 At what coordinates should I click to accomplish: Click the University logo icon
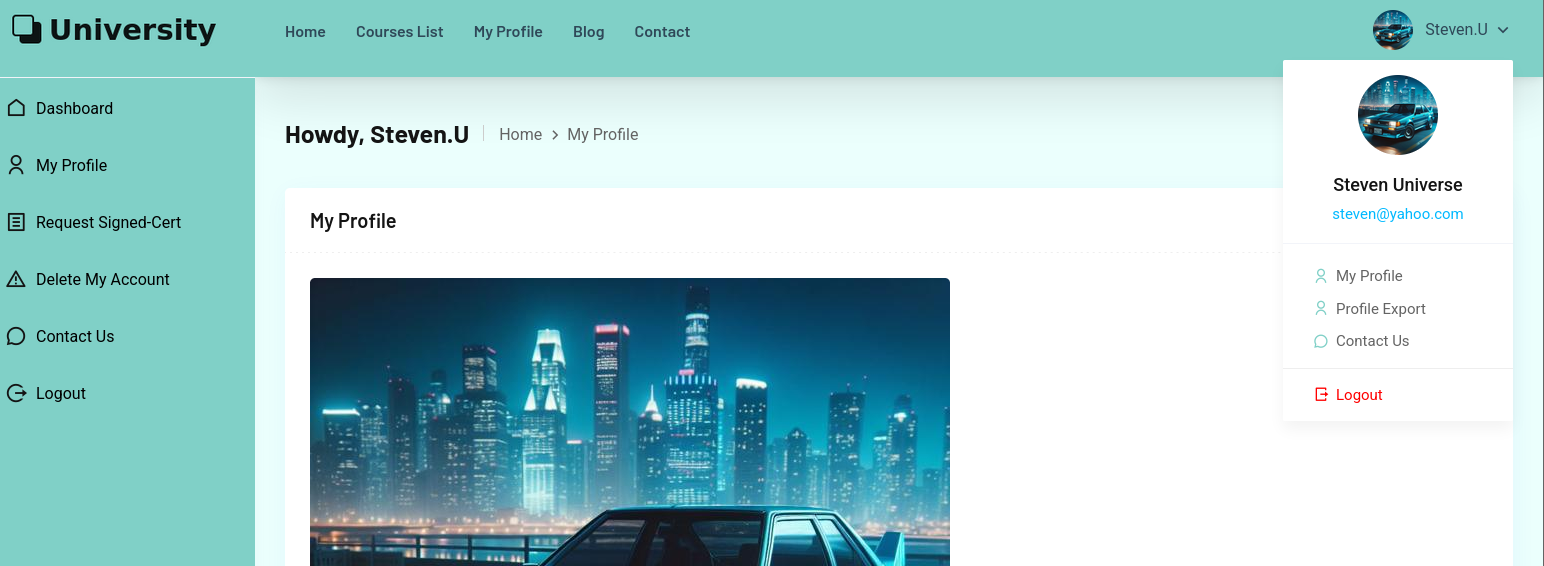pos(27,30)
